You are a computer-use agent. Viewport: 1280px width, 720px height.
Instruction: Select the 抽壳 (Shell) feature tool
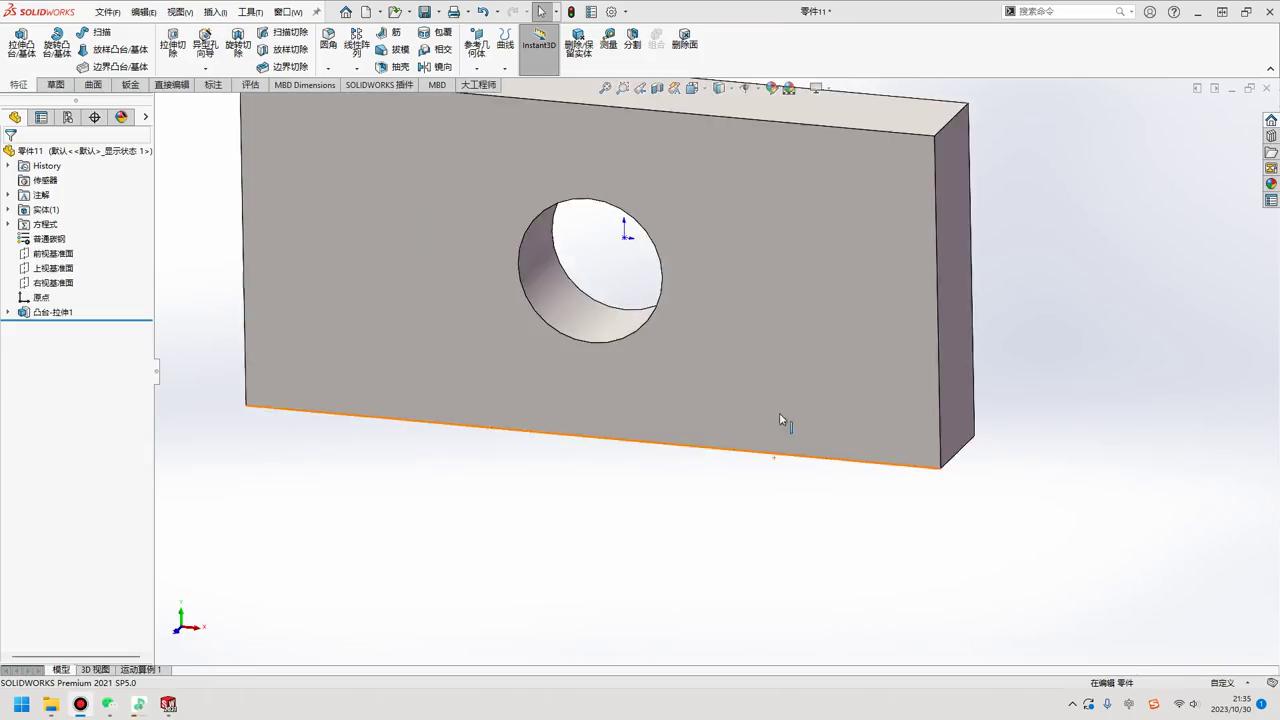[399, 66]
